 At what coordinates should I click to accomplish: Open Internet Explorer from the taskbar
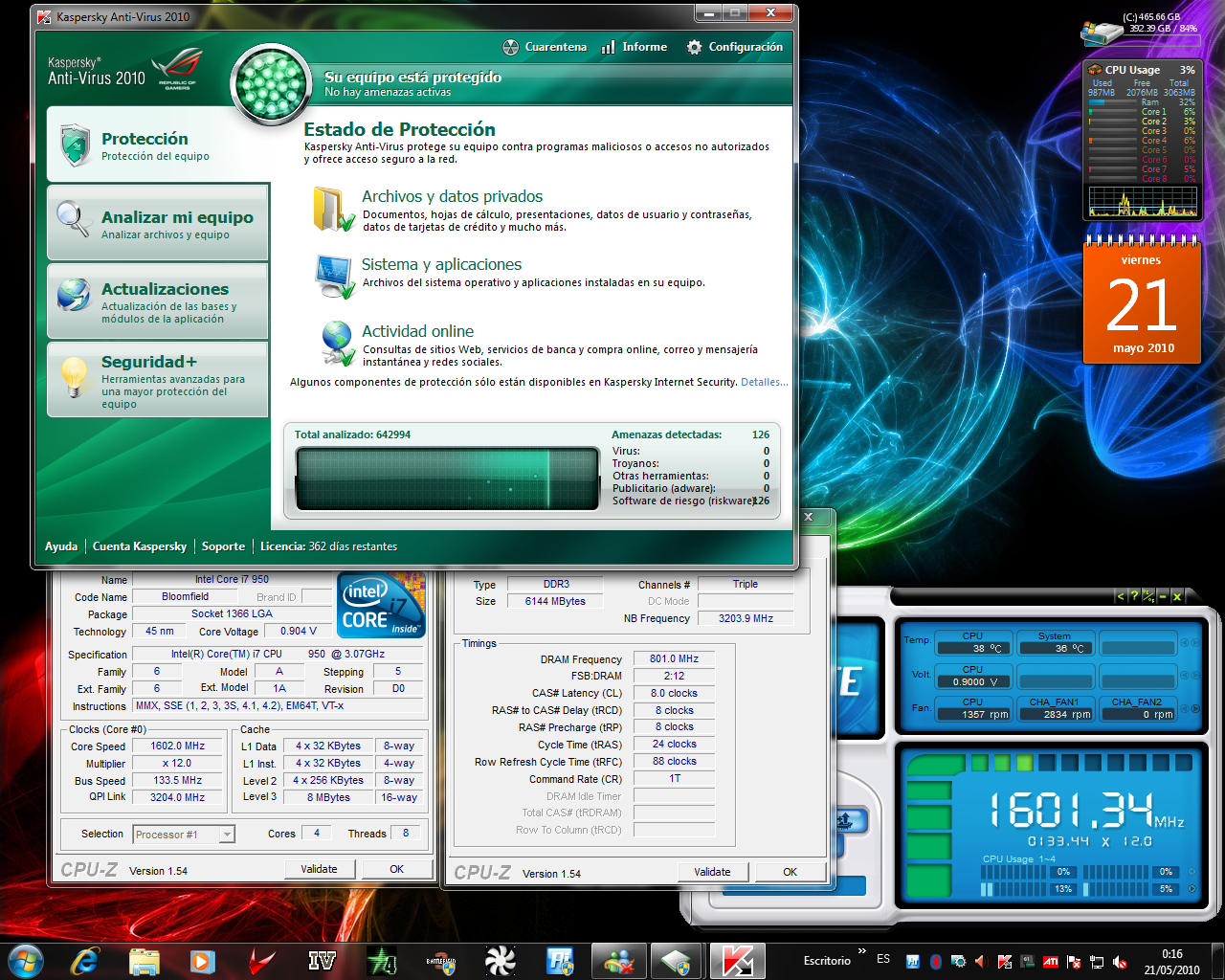[x=85, y=960]
